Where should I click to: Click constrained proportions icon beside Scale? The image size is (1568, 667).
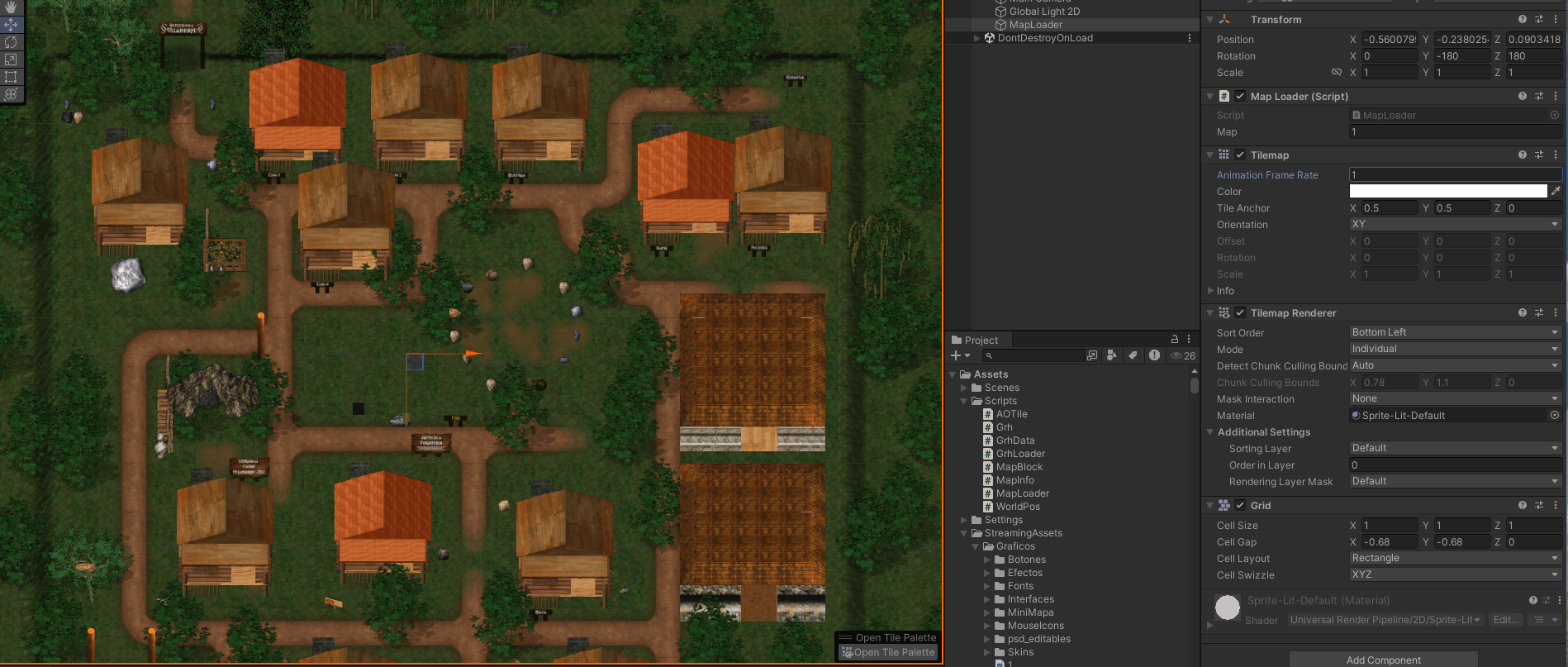coord(1336,73)
